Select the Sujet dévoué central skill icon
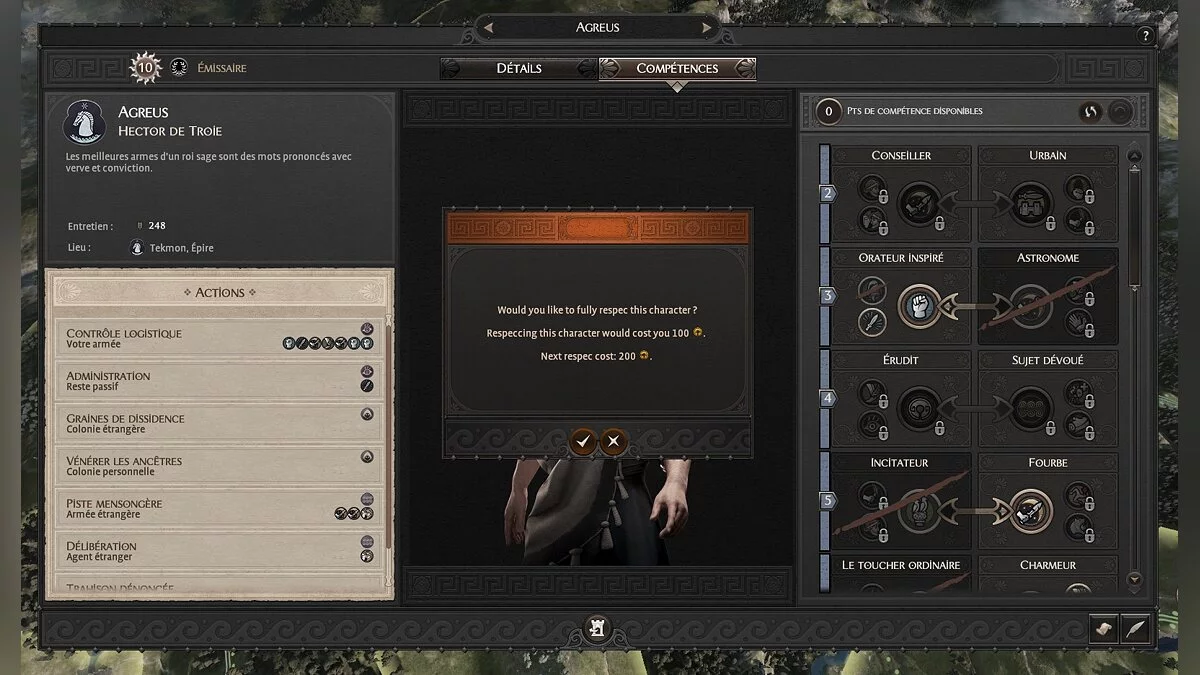Image resolution: width=1200 pixels, height=675 pixels. click(x=1031, y=409)
